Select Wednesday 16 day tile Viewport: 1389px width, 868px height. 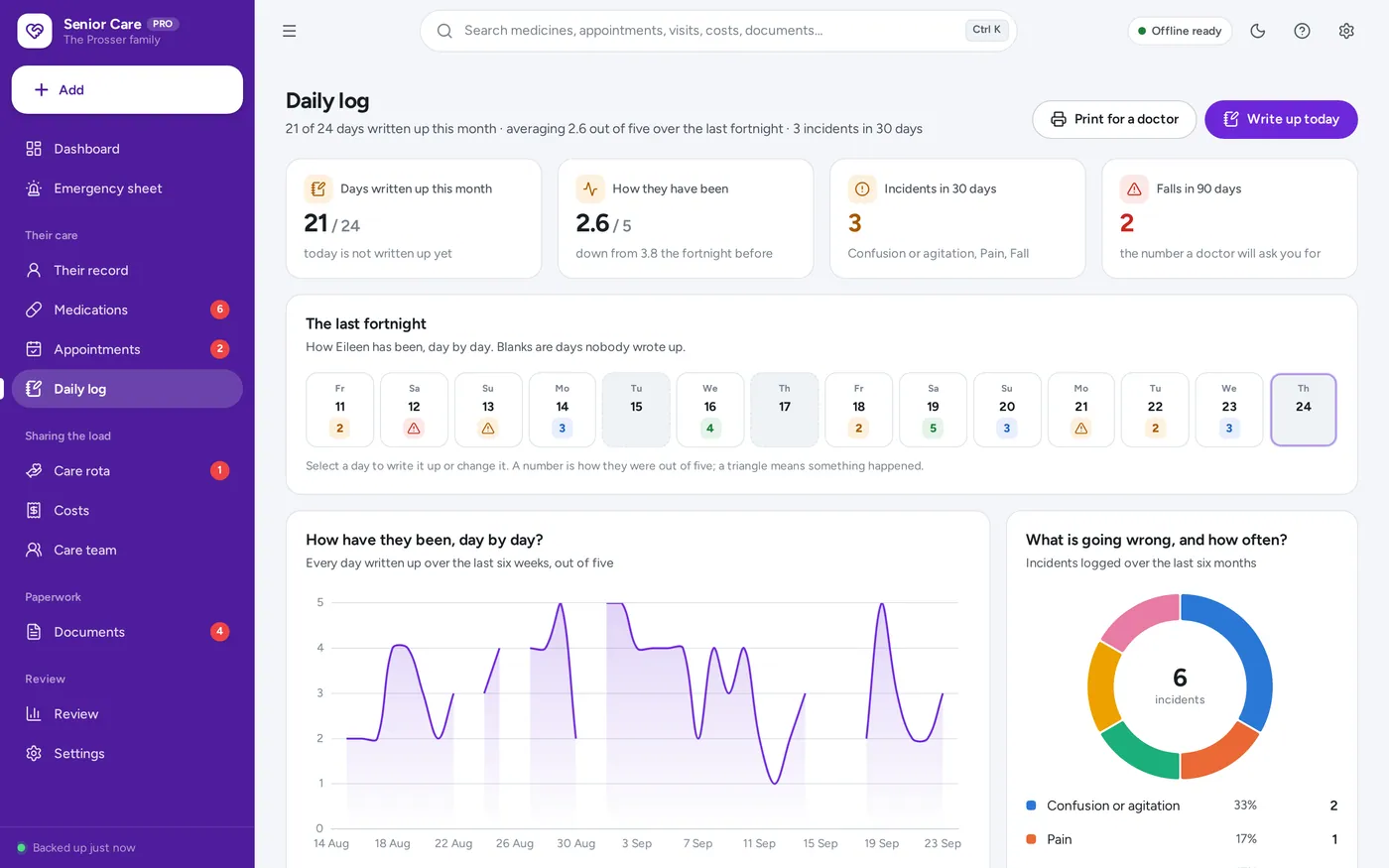tap(710, 410)
